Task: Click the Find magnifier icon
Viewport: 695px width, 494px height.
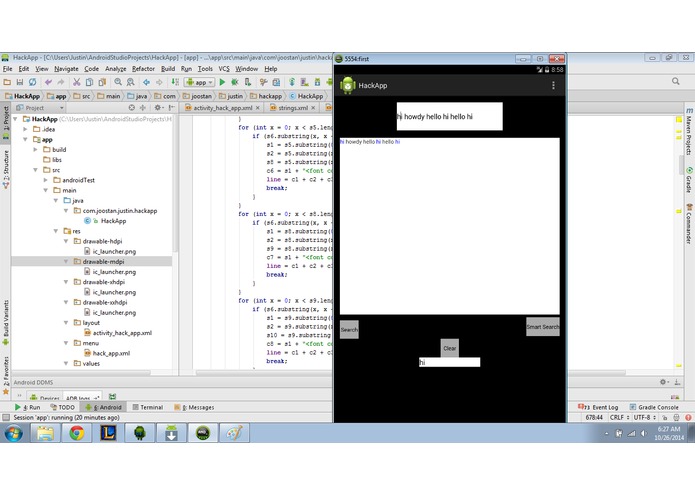Action: pos(118,82)
